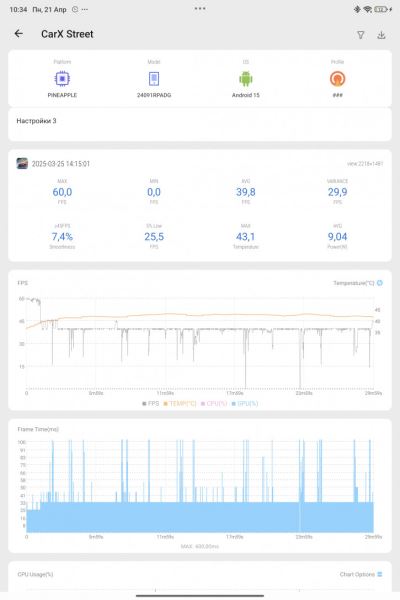Tap the clock alarm status icon
Image resolution: width=400 pixels, height=600 pixels.
(75, 9)
